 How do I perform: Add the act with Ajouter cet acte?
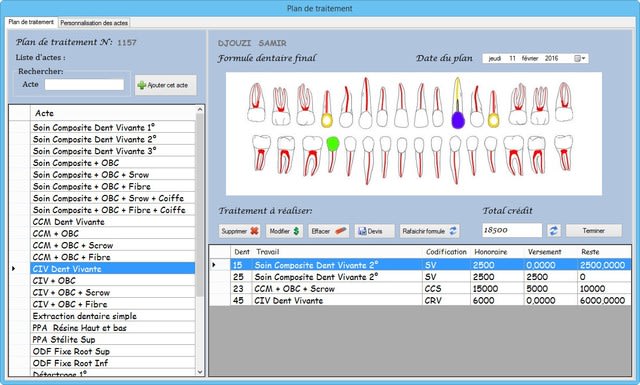(165, 85)
